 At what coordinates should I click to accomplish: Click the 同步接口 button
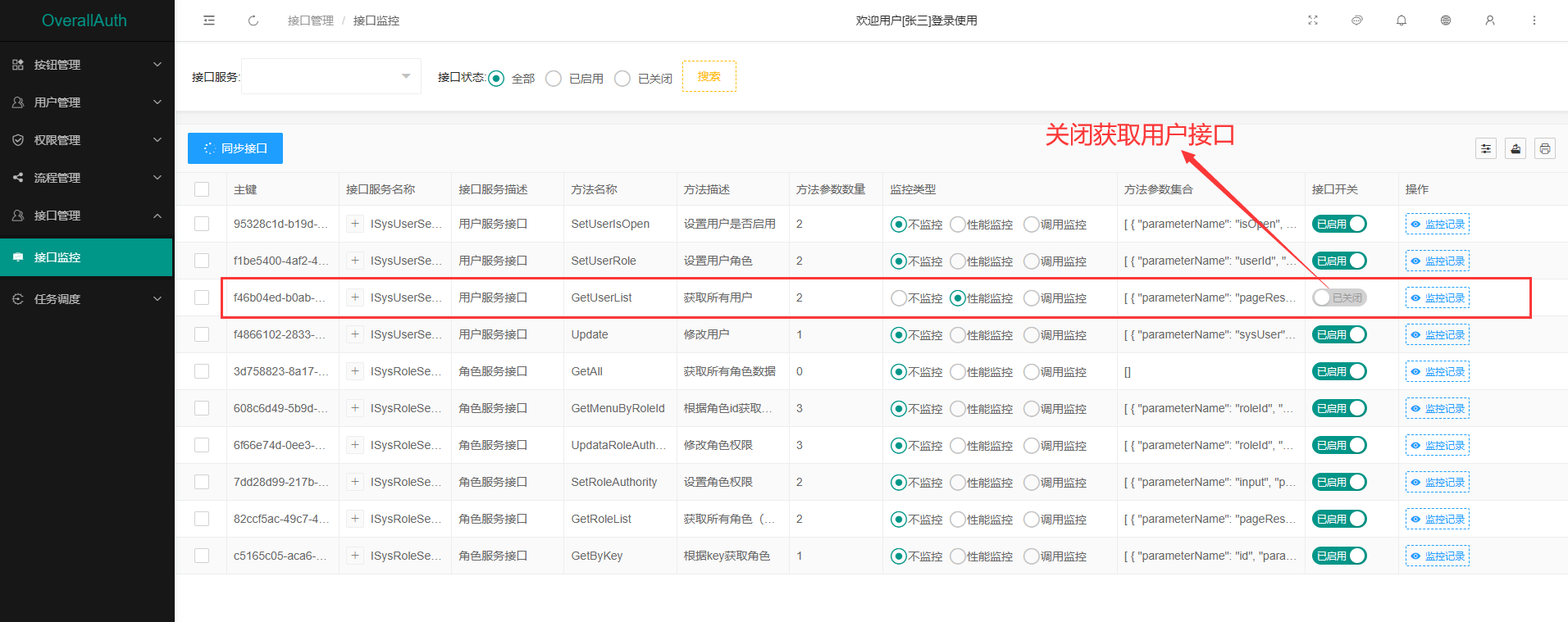(x=235, y=148)
